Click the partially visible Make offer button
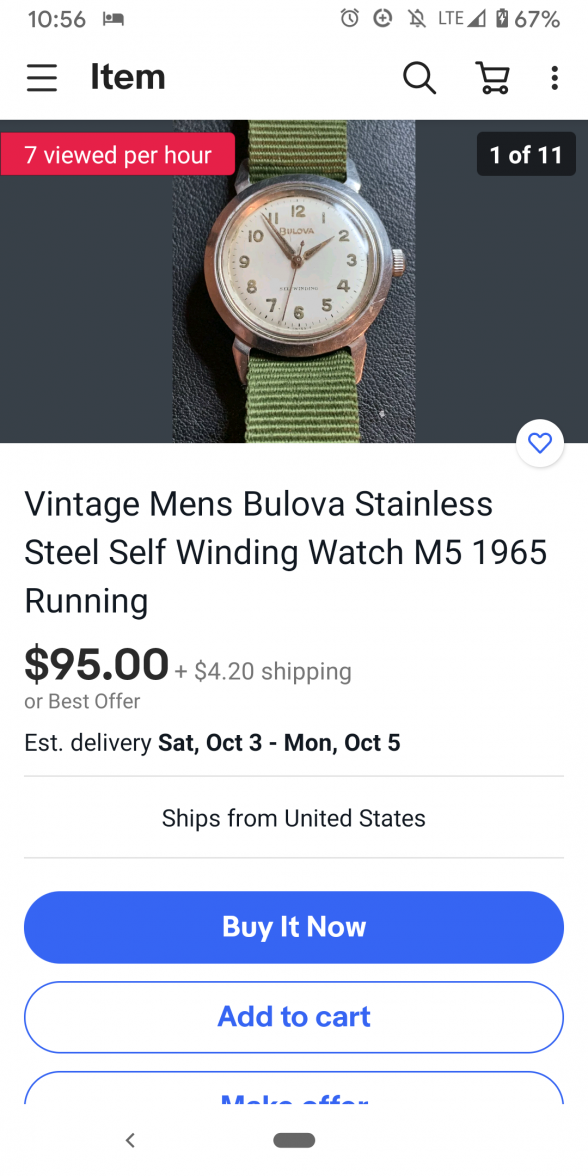588x1176 pixels. (294, 1088)
